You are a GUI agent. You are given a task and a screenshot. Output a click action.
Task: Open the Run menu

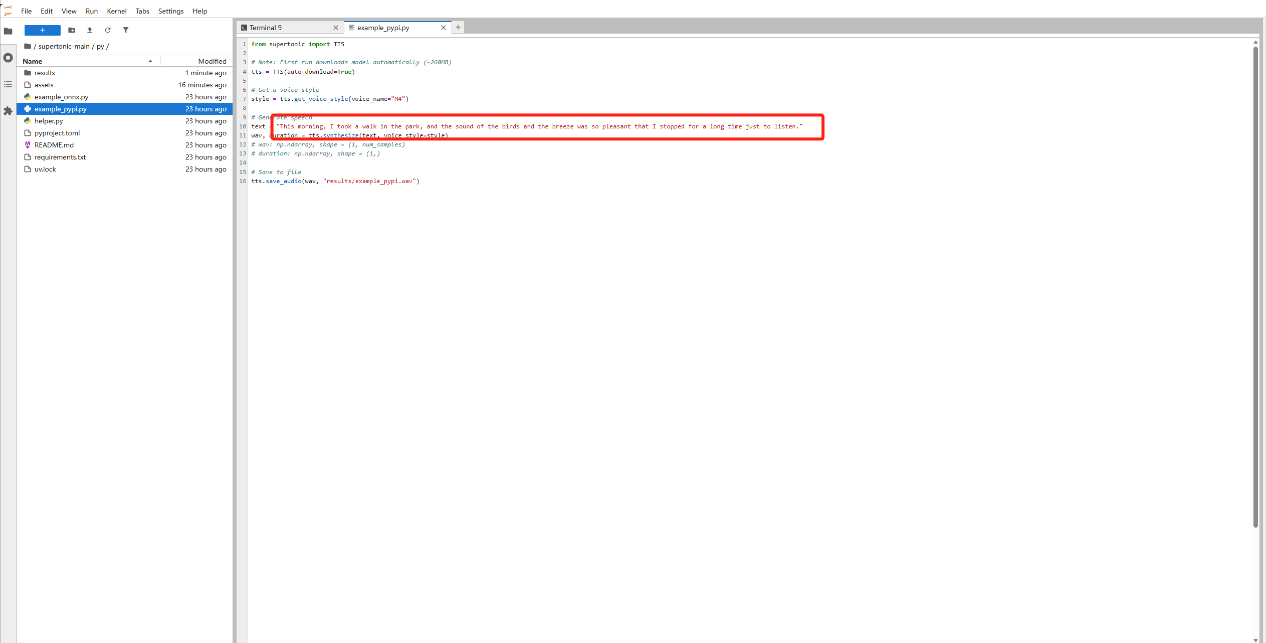(92, 11)
